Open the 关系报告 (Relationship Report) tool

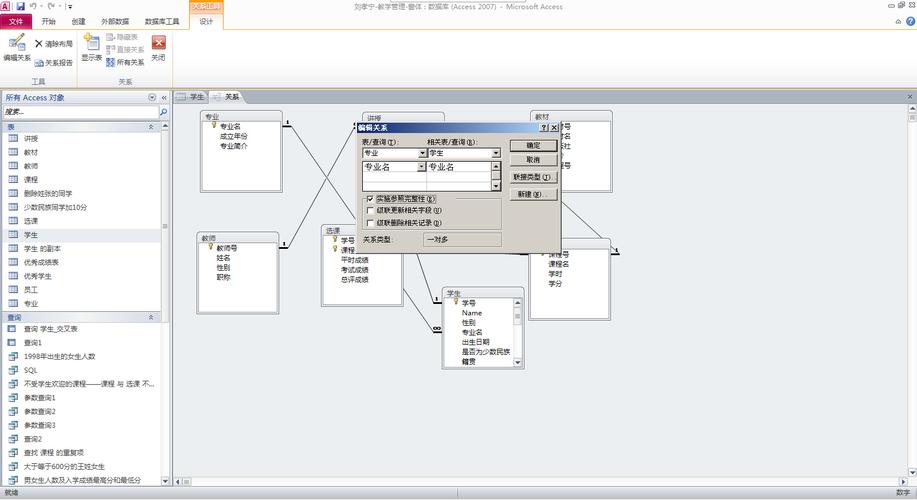pos(53,62)
